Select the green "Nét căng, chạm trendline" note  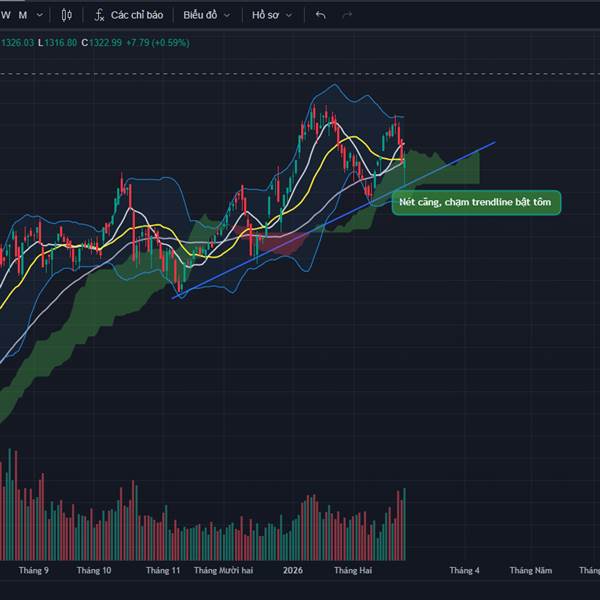(x=477, y=202)
